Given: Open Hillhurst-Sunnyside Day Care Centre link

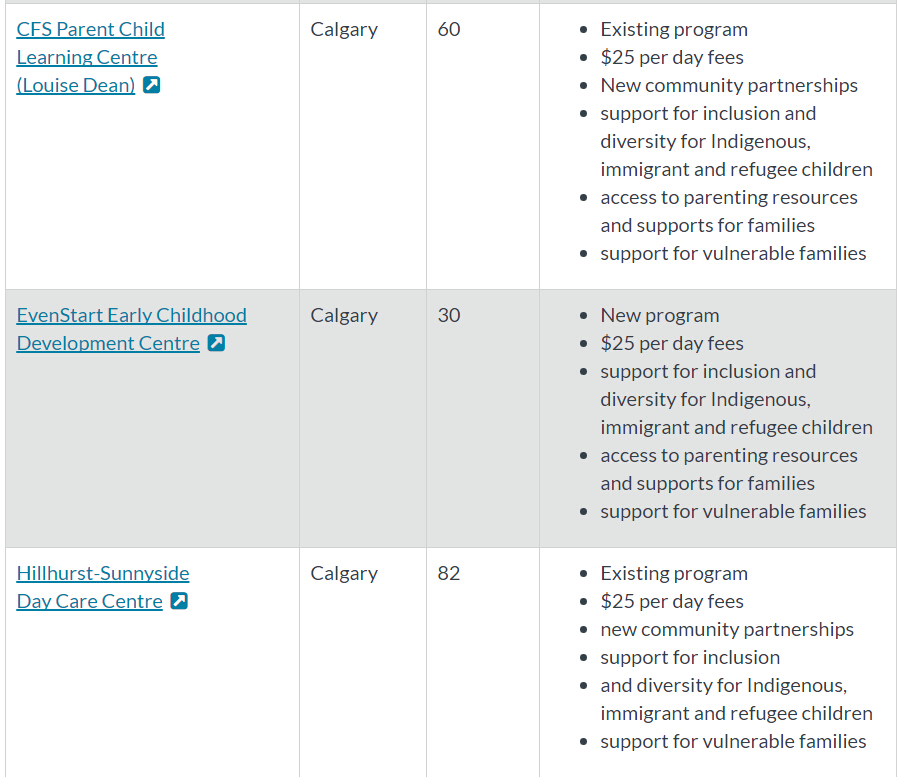Looking at the screenshot, I should click(103, 587).
